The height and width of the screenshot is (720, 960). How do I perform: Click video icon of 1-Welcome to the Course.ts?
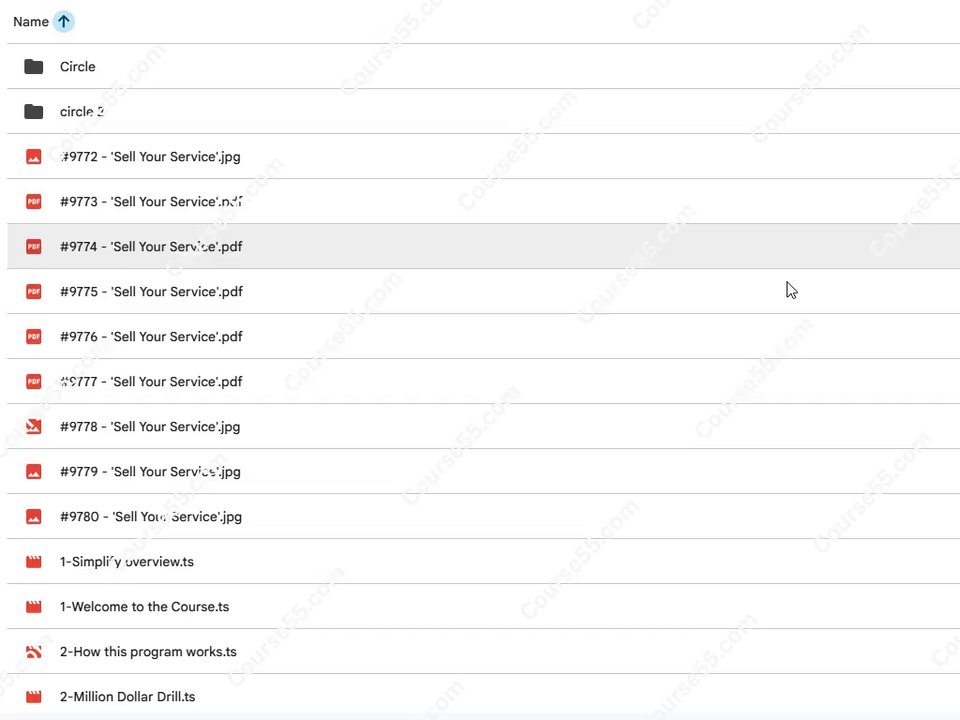tap(34, 607)
